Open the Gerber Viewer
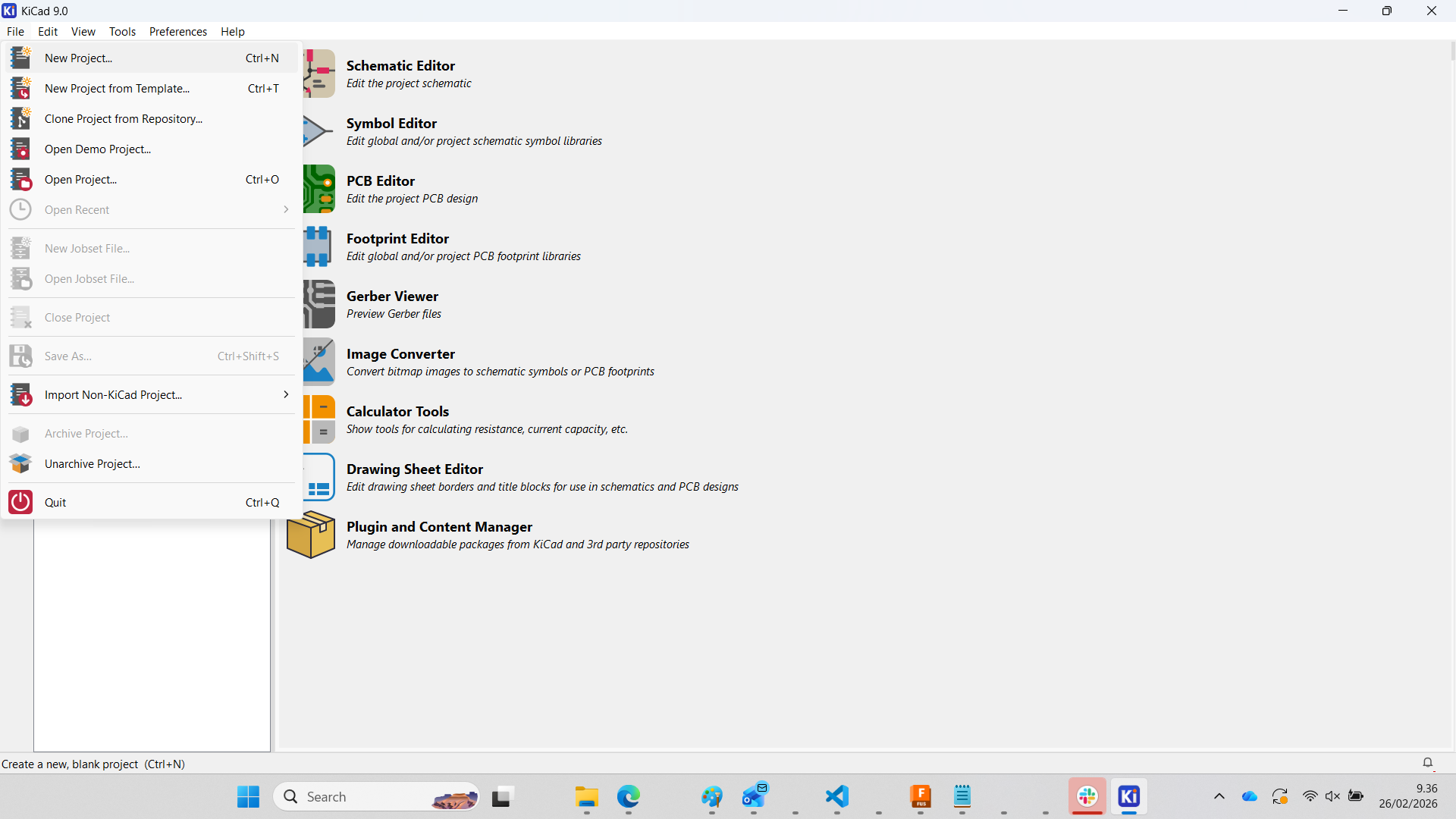This screenshot has width=1456, height=819. pos(392,303)
